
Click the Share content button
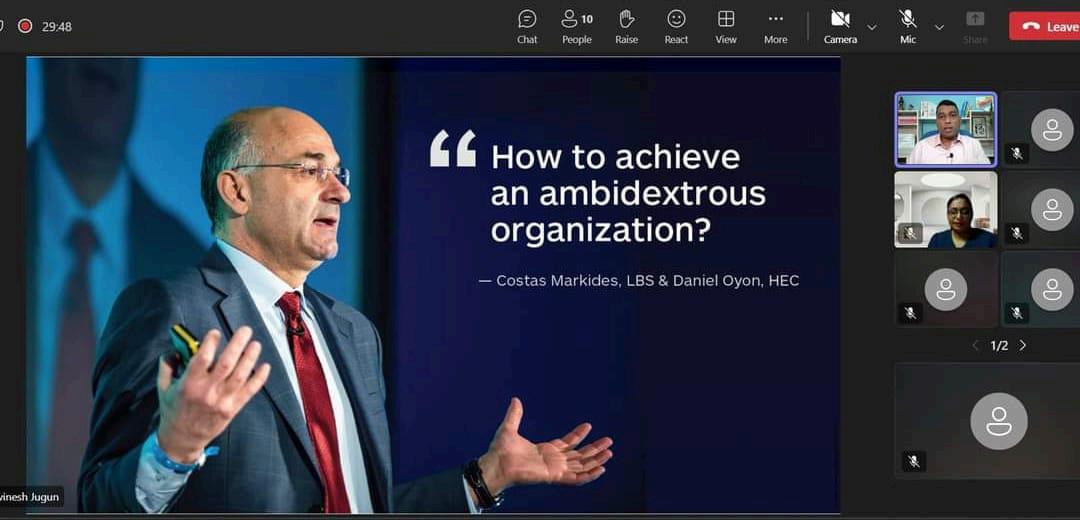pos(975,27)
